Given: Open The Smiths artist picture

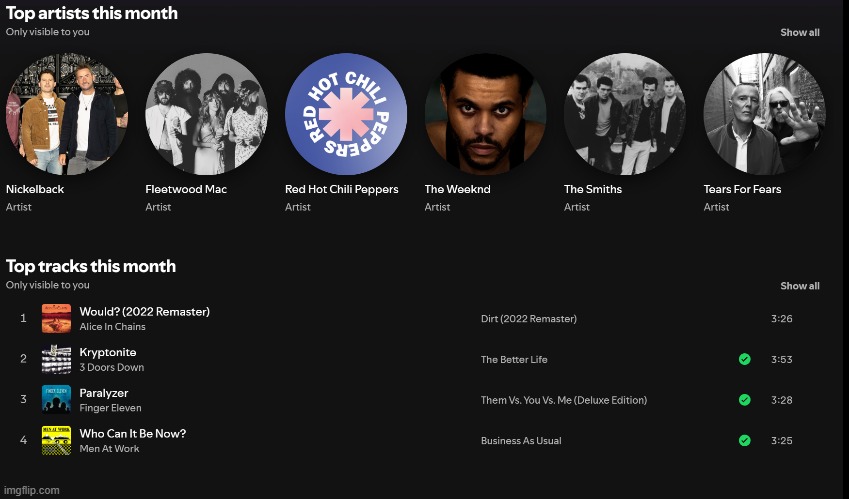Looking at the screenshot, I should (x=624, y=114).
